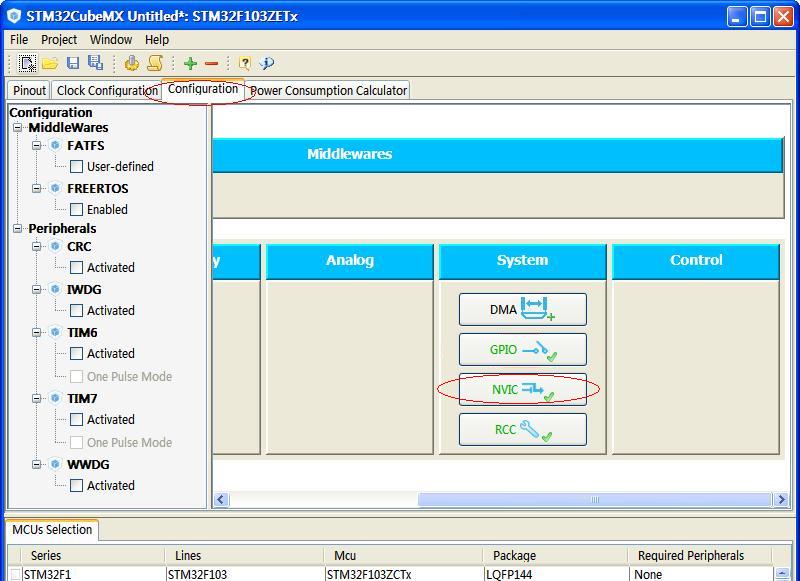Check the WWDG Activated checkbox
The width and height of the screenshot is (800, 581).
click(76, 485)
